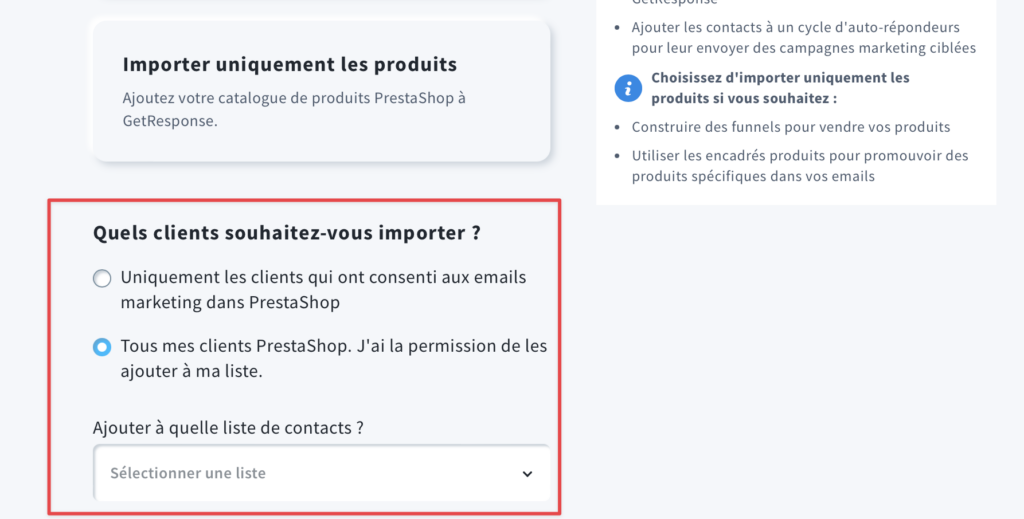Click the bold 'Choisissez d'importer uniquement les produits' text

point(780,88)
